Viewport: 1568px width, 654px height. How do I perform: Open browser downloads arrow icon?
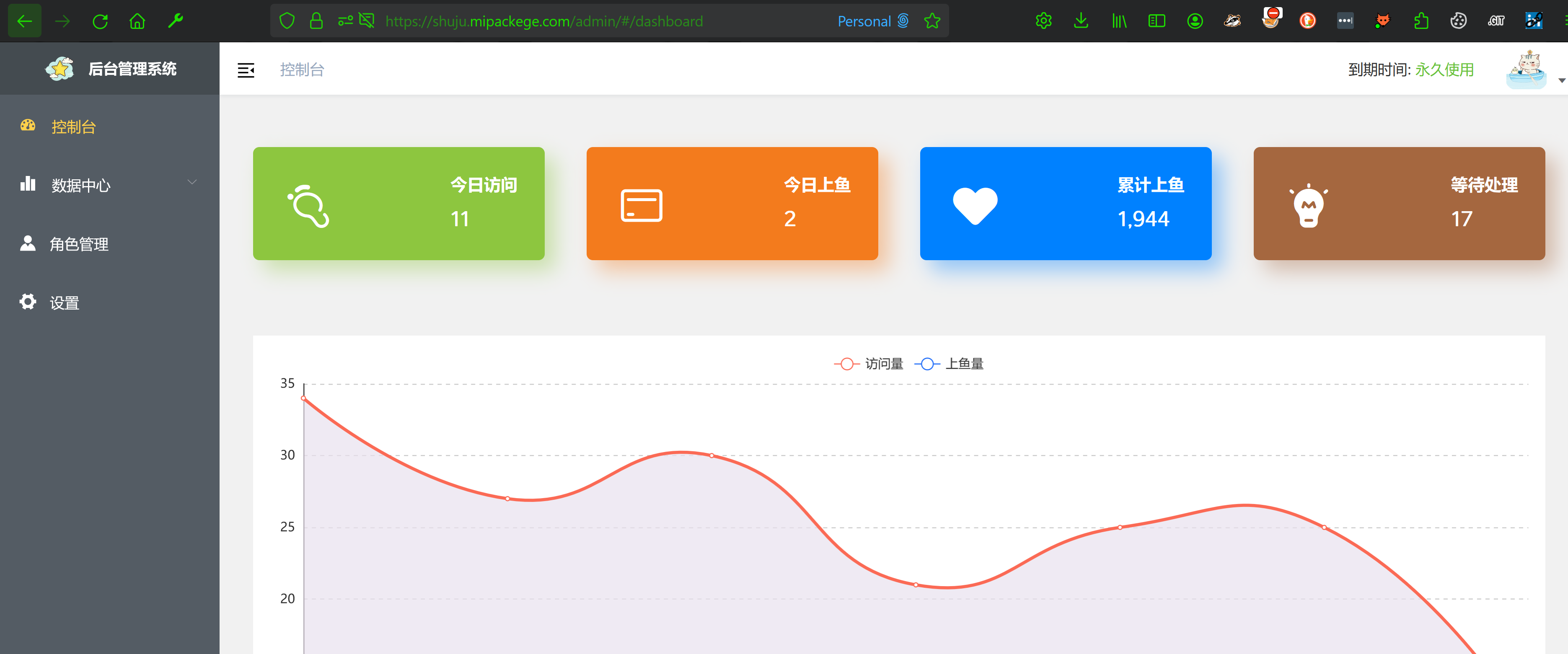click(x=1081, y=21)
